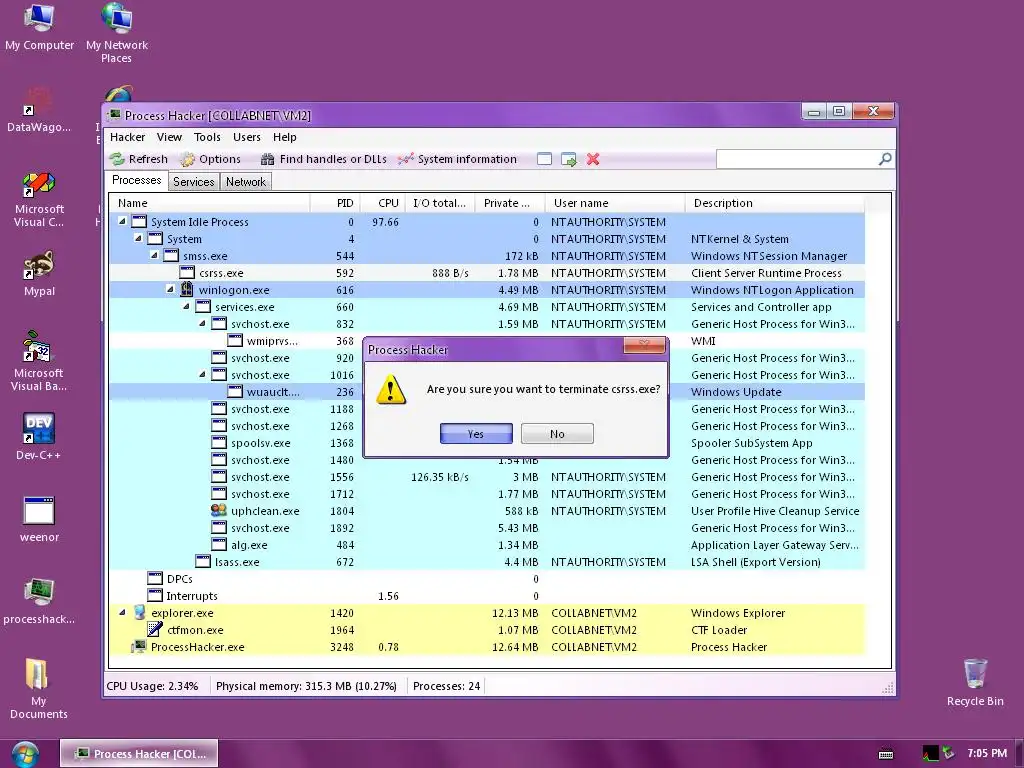Click the winlogon.exe process icon

tap(187, 289)
